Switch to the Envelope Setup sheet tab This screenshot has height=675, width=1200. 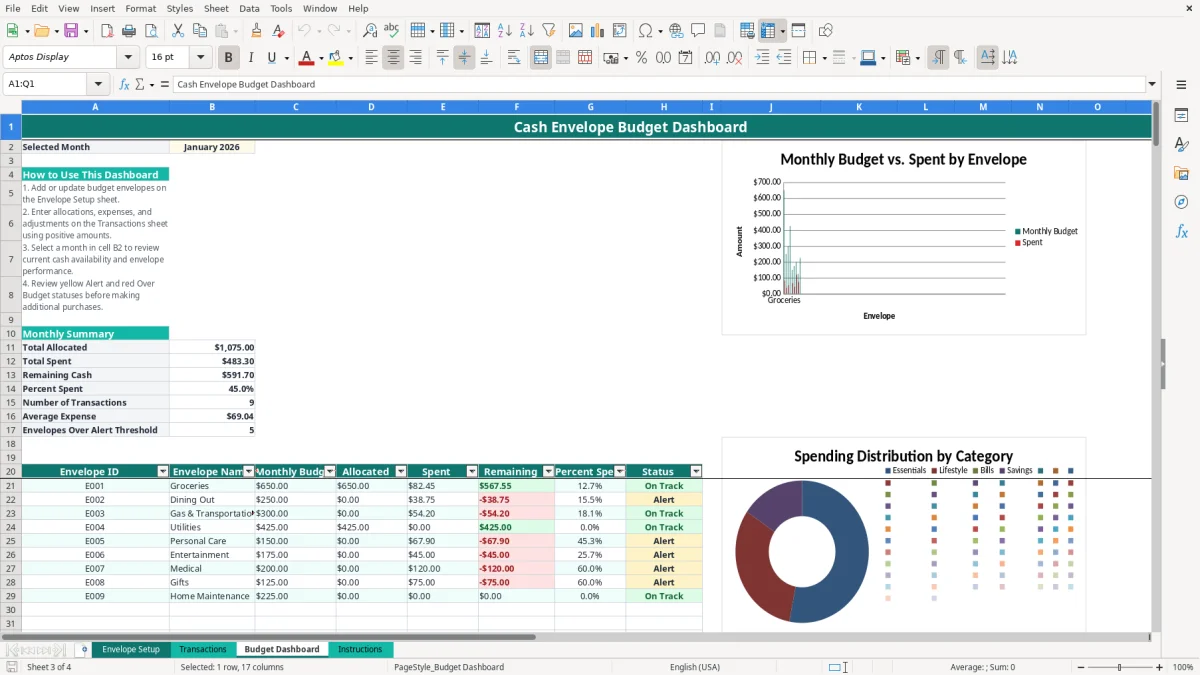click(x=131, y=649)
